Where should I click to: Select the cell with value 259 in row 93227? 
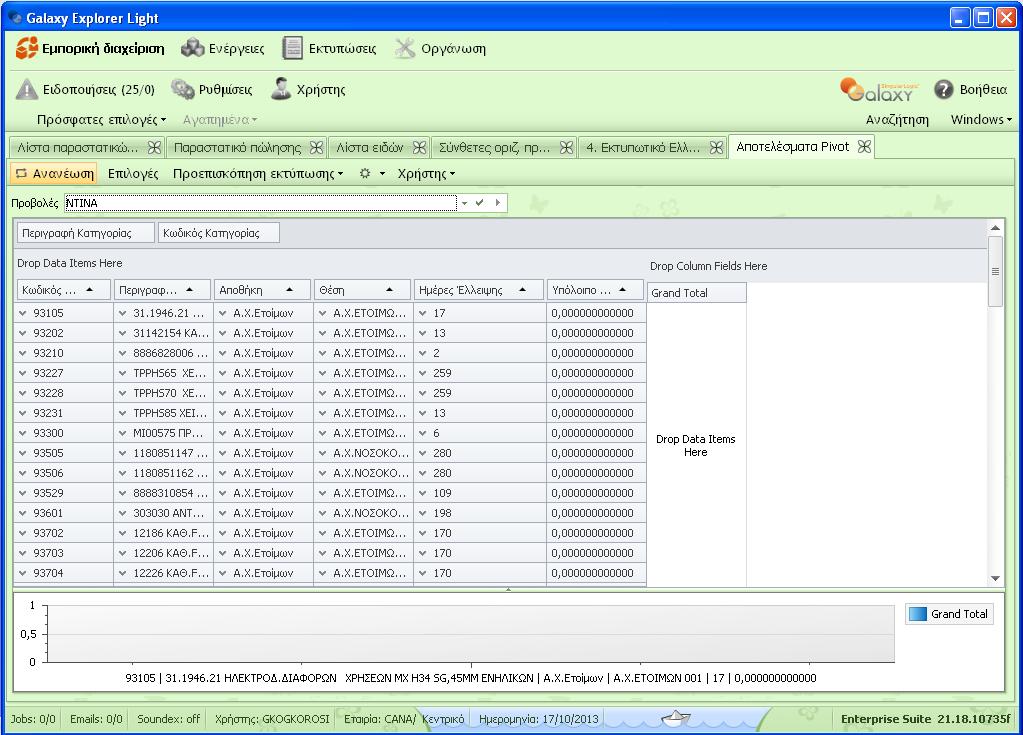pyautogui.click(x=480, y=373)
